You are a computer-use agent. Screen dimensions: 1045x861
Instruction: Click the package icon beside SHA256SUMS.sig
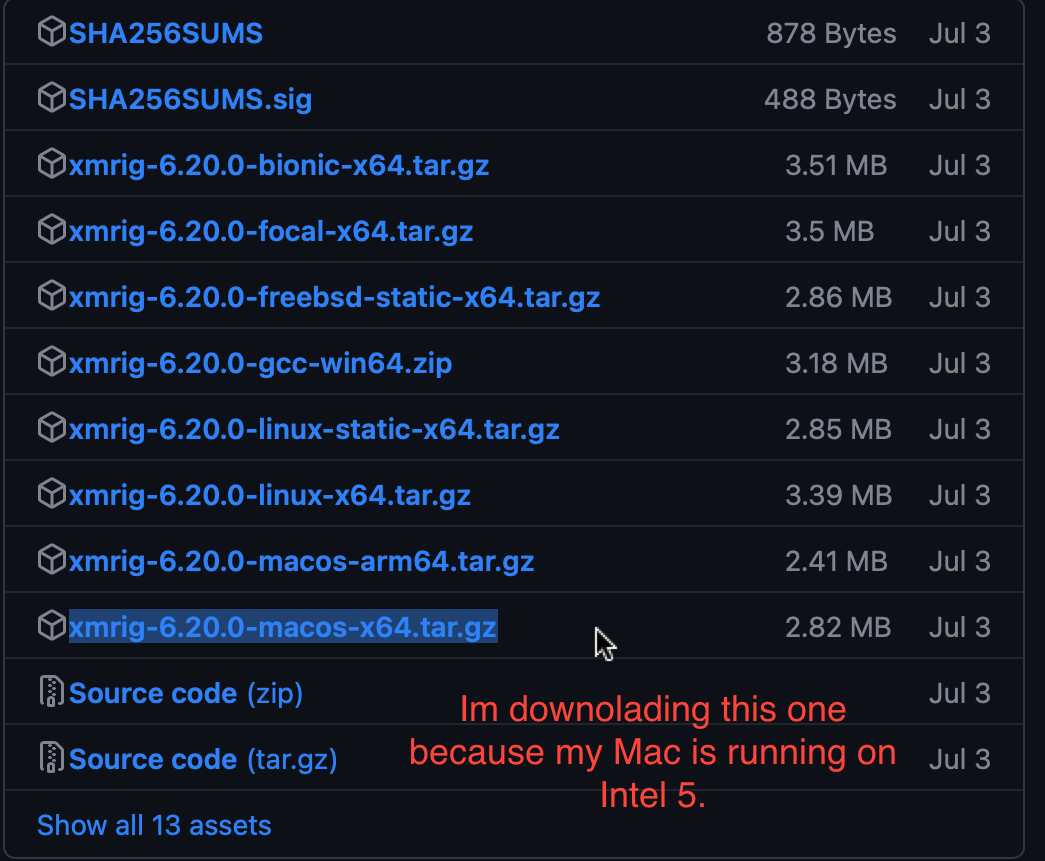[x=52, y=98]
